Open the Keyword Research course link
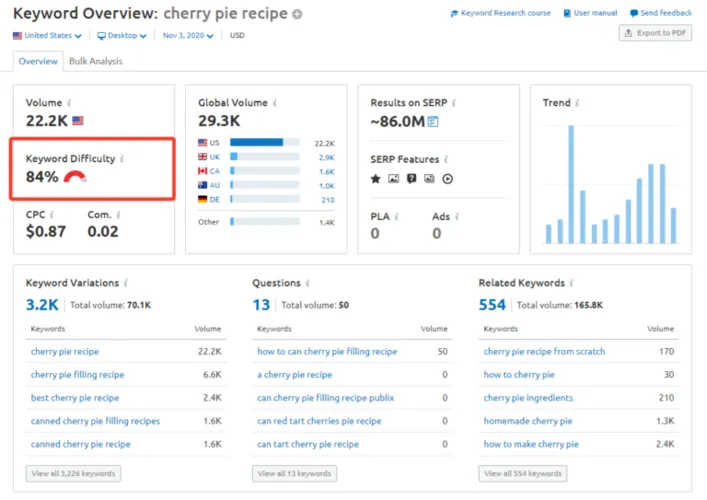Image resolution: width=707 pixels, height=500 pixels. [500, 13]
